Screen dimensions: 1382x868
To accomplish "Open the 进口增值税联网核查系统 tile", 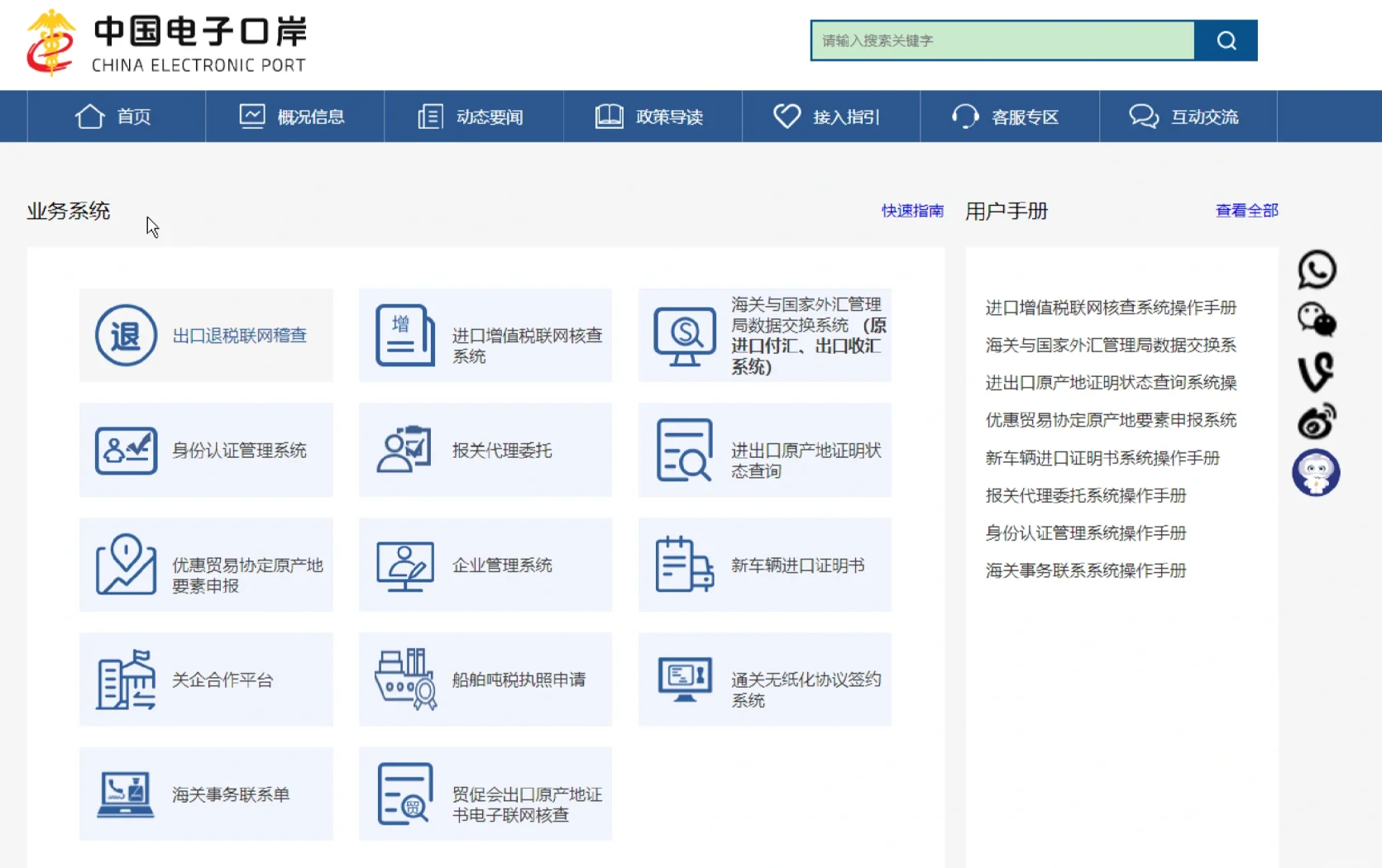I will (x=485, y=336).
